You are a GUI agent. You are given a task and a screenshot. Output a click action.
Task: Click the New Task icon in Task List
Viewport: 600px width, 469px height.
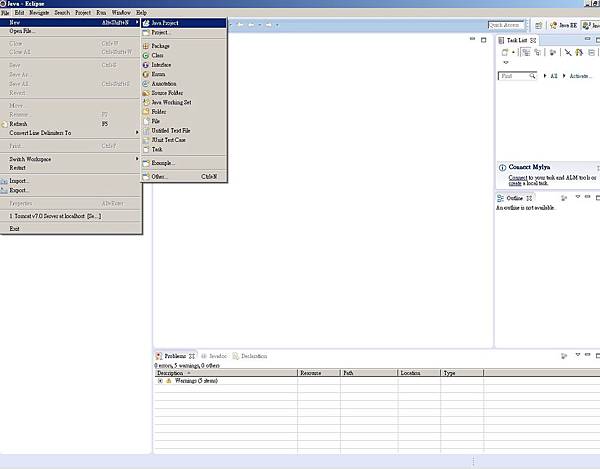504,52
